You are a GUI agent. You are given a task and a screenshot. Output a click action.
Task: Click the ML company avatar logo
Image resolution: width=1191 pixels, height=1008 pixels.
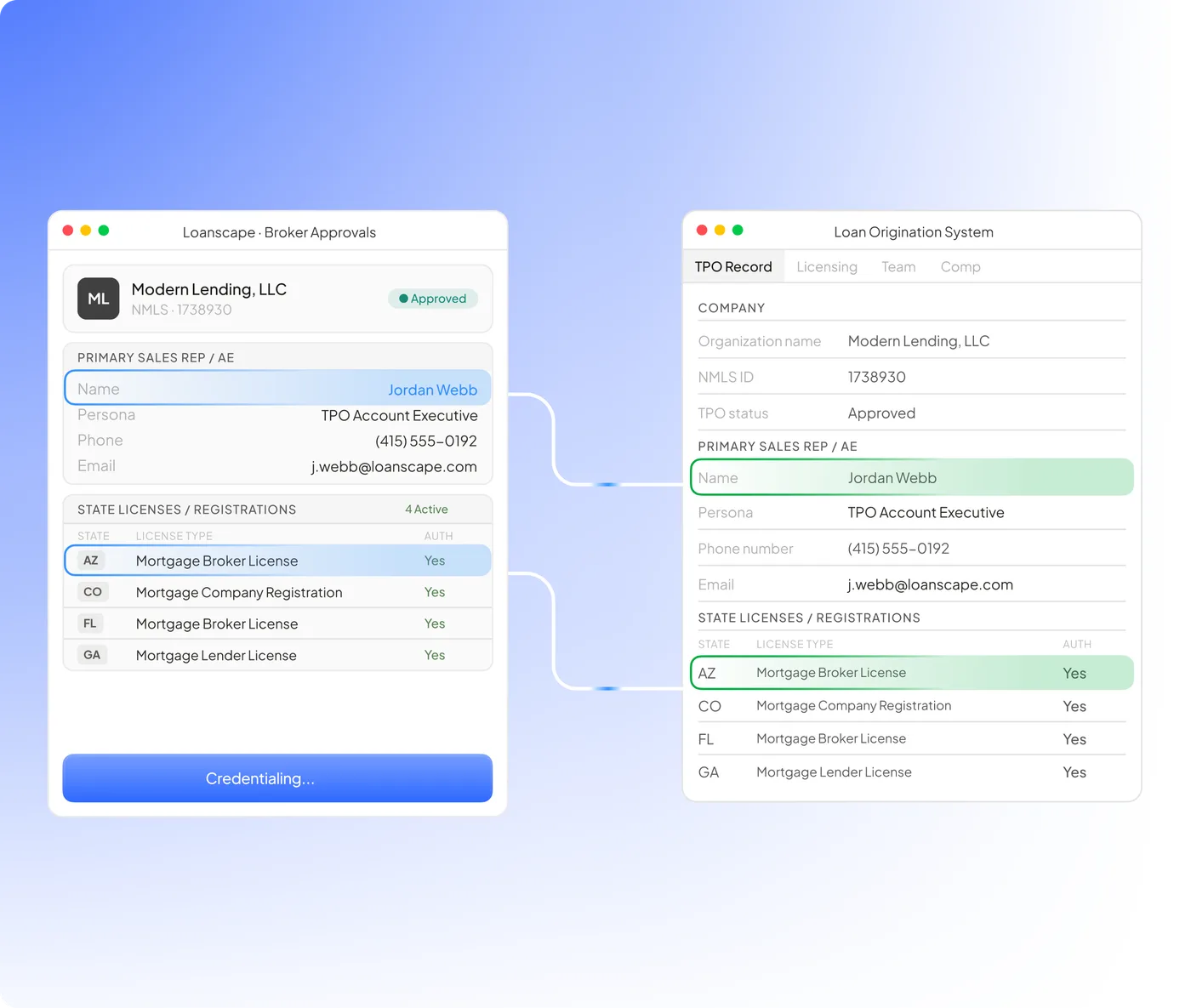click(x=99, y=299)
